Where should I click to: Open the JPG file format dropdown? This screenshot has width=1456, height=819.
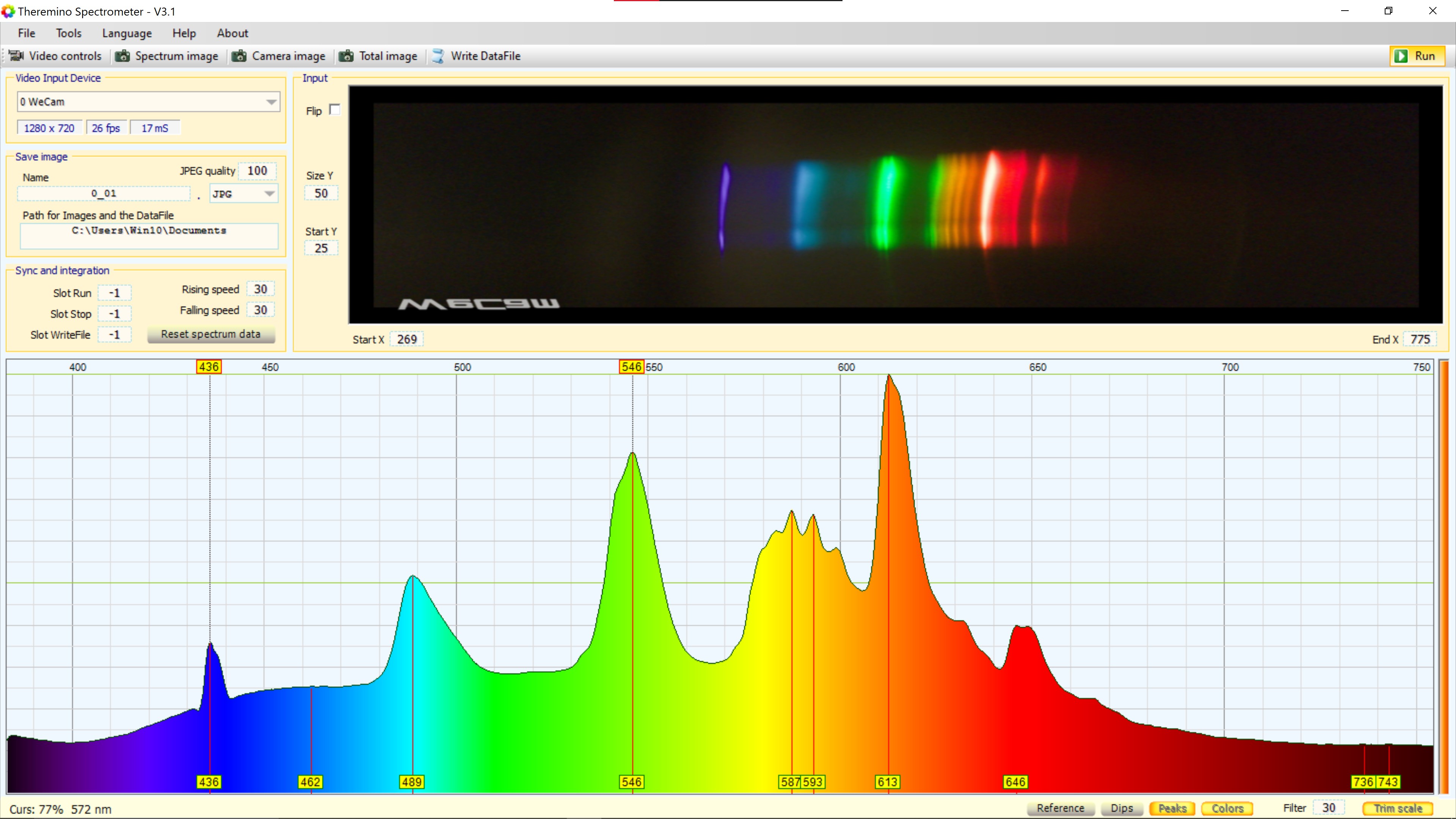click(x=269, y=194)
